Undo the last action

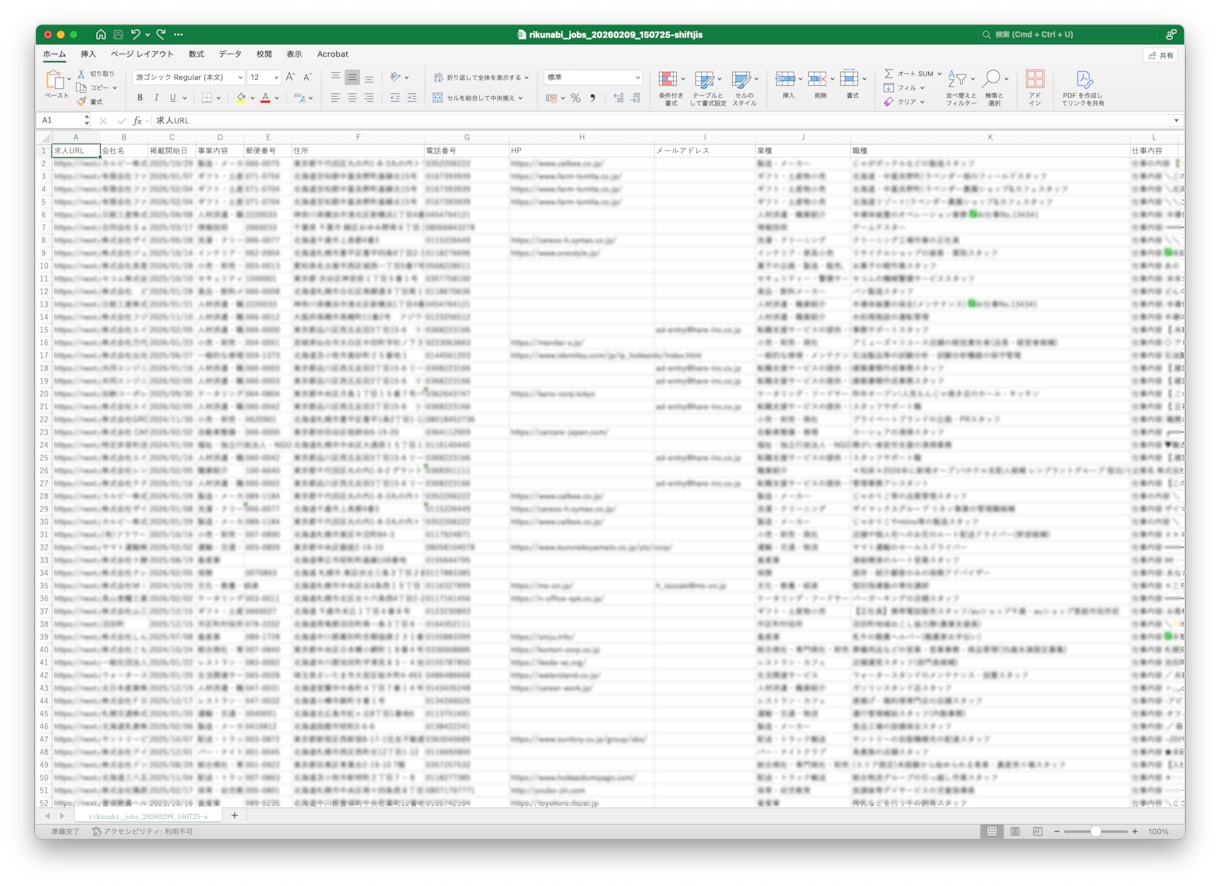(x=136, y=34)
